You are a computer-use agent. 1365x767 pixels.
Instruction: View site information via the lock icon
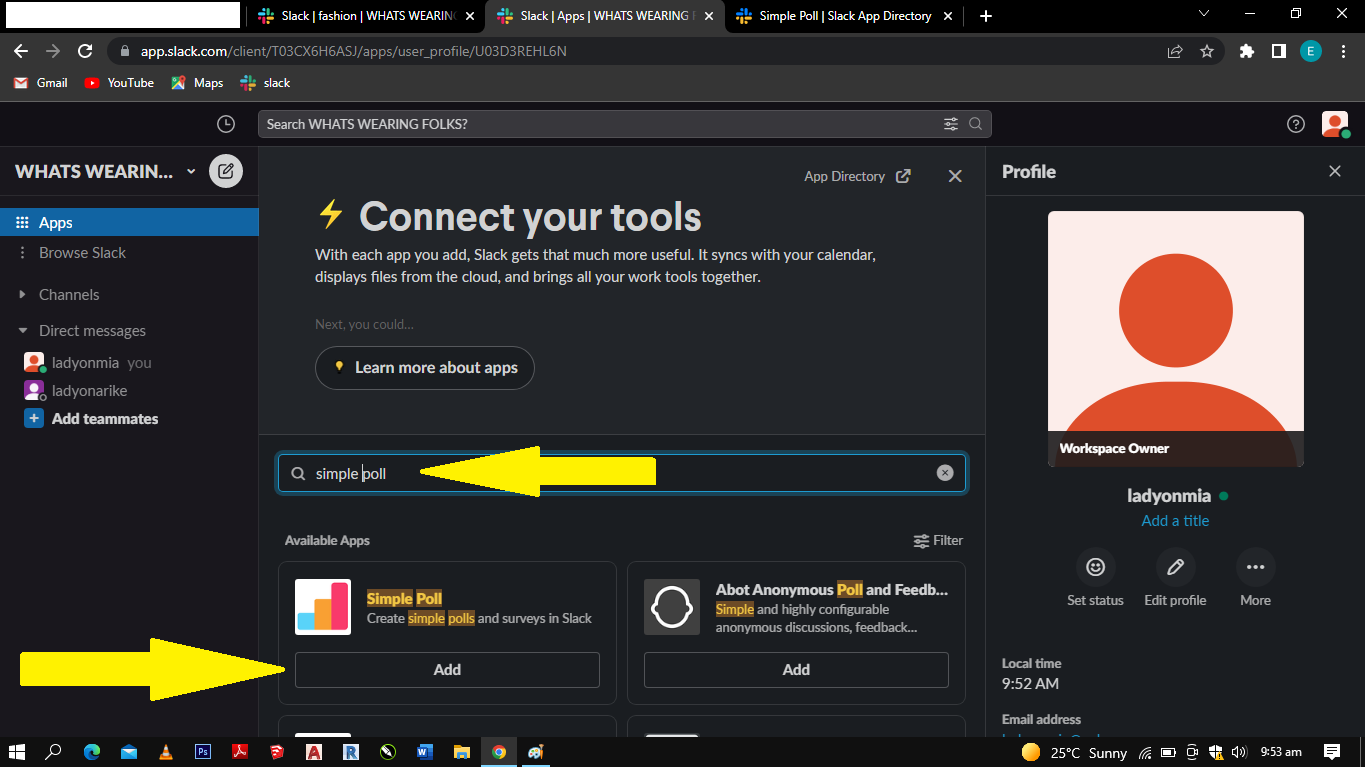(125, 51)
